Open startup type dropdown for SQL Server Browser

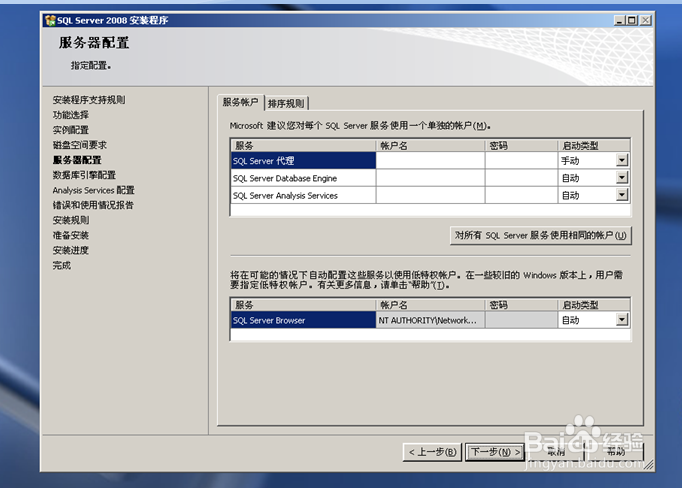click(622, 320)
